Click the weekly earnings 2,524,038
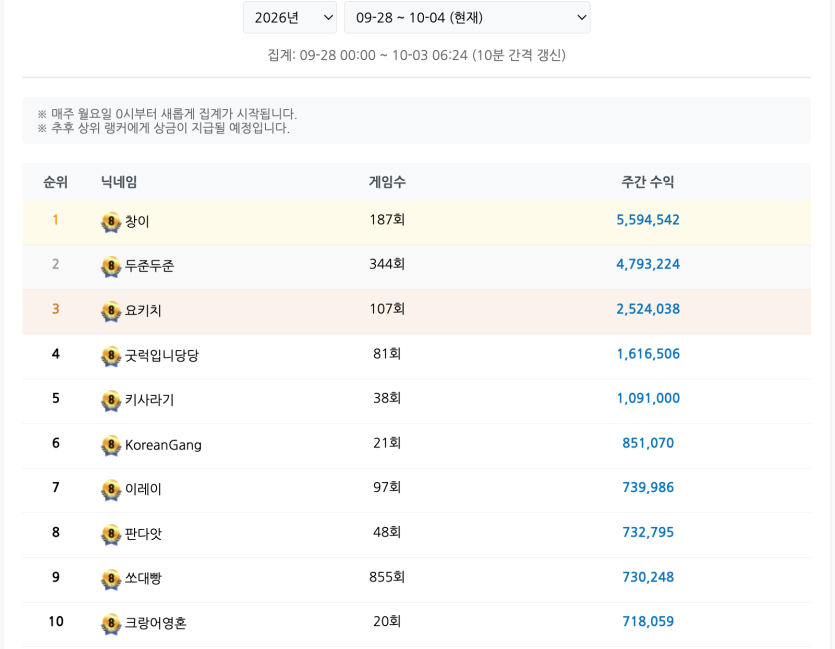 pos(648,309)
